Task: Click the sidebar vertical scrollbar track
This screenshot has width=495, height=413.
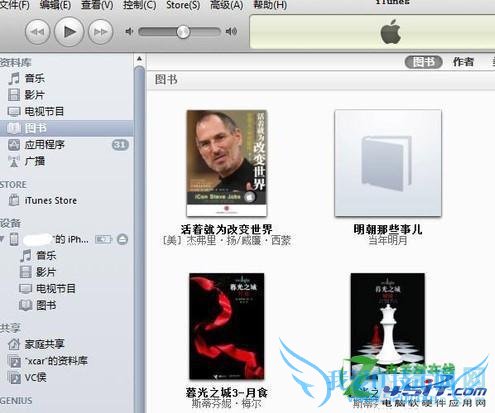Action: point(140,238)
